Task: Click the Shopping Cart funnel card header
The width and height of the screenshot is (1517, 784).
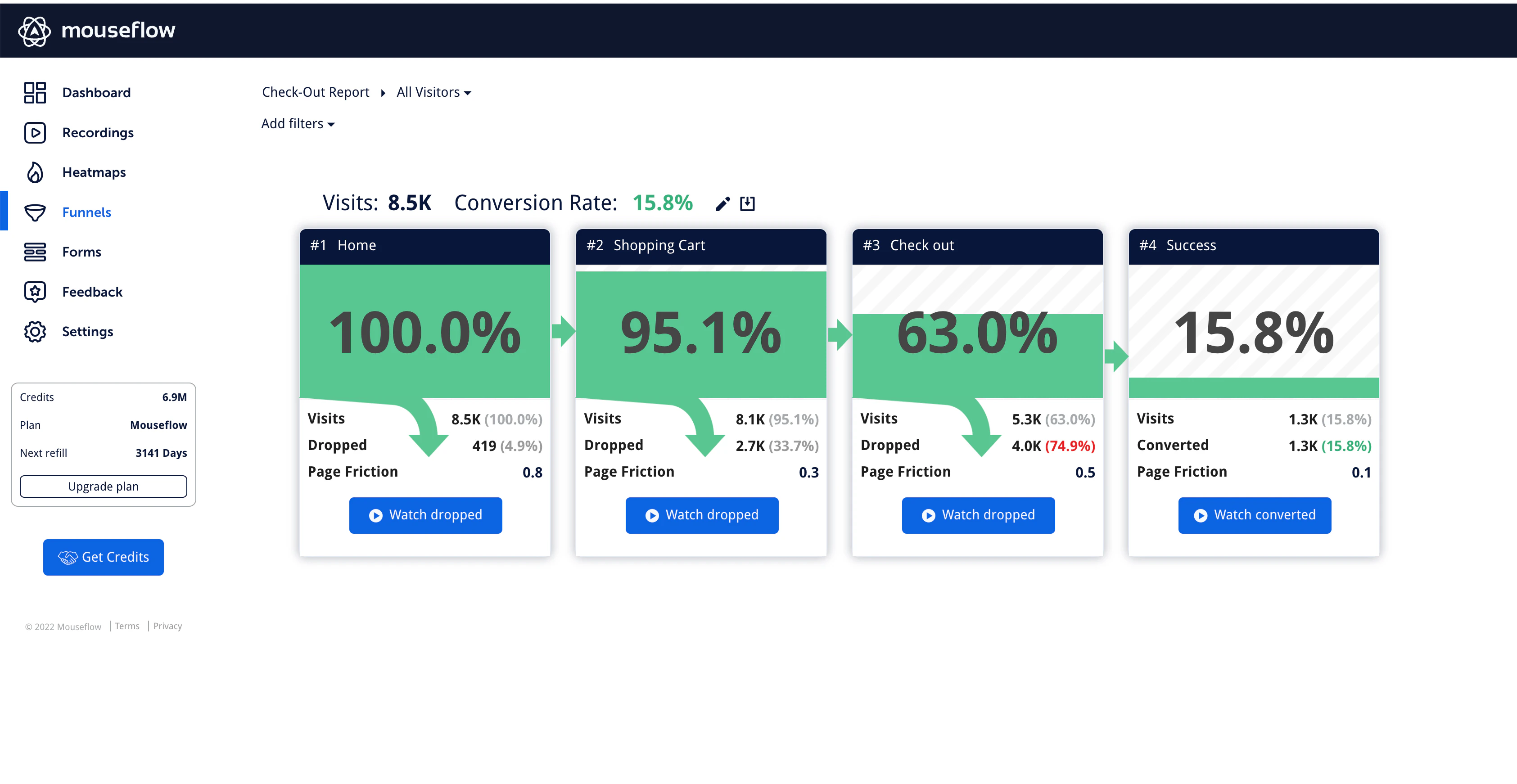Action: pos(701,245)
